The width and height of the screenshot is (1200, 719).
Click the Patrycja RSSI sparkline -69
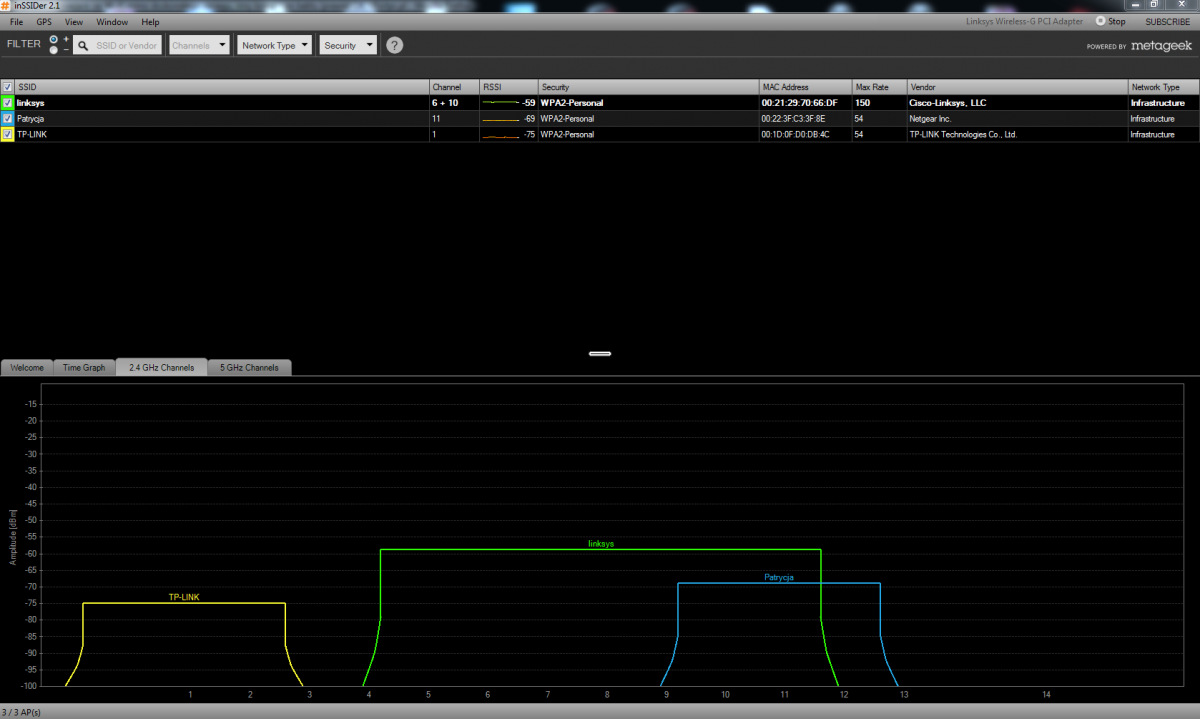click(509, 118)
